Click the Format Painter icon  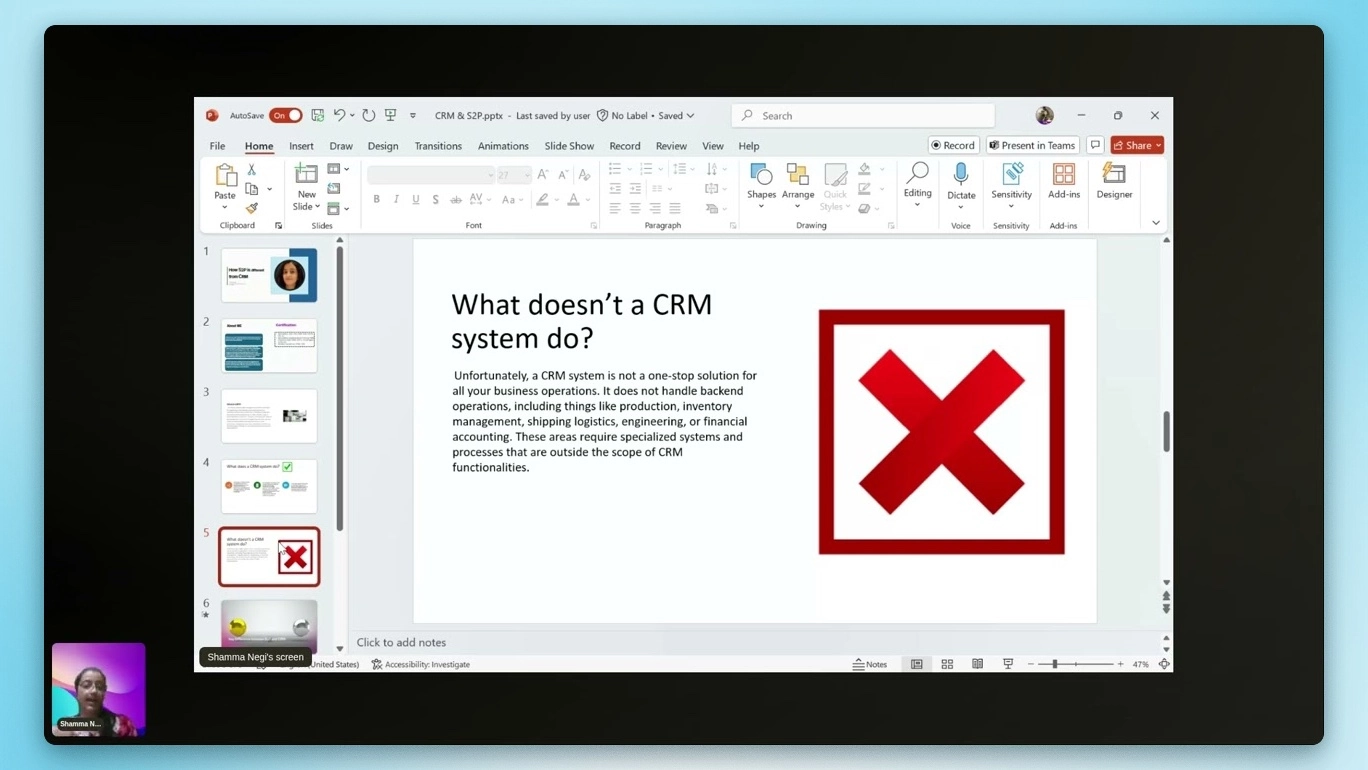point(253,208)
